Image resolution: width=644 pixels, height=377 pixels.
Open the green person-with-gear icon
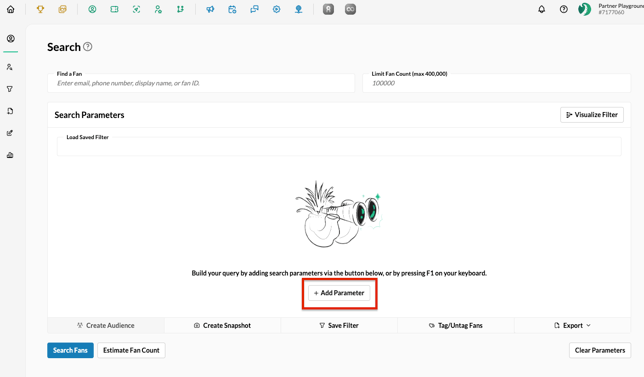158,9
